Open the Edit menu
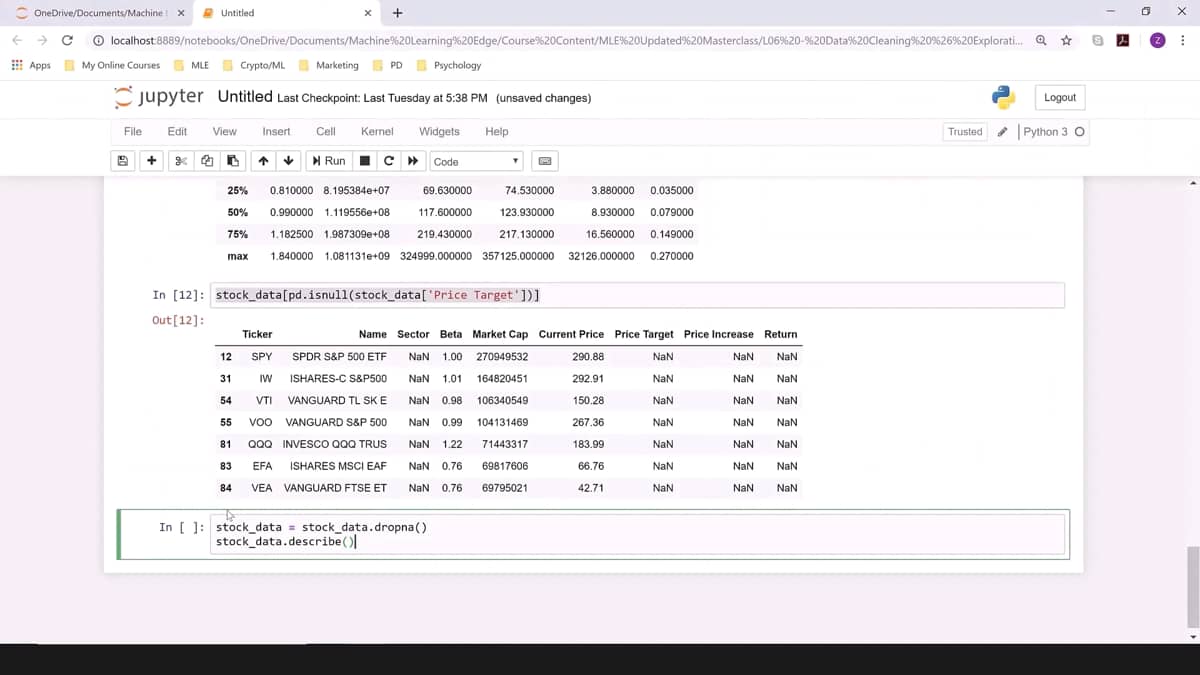The image size is (1200, 675). pos(177,132)
